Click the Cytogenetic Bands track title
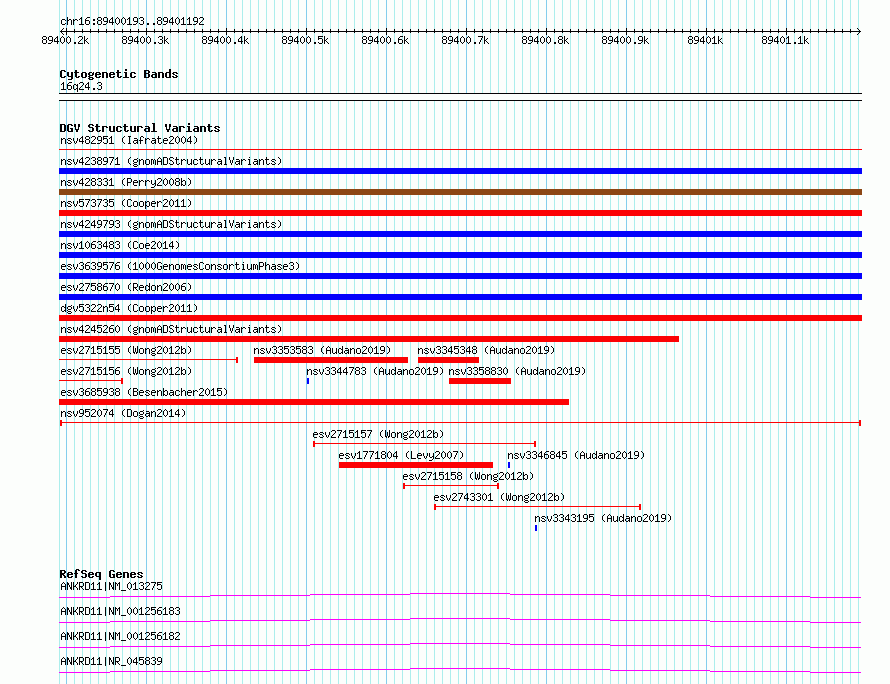 pyautogui.click(x=119, y=74)
